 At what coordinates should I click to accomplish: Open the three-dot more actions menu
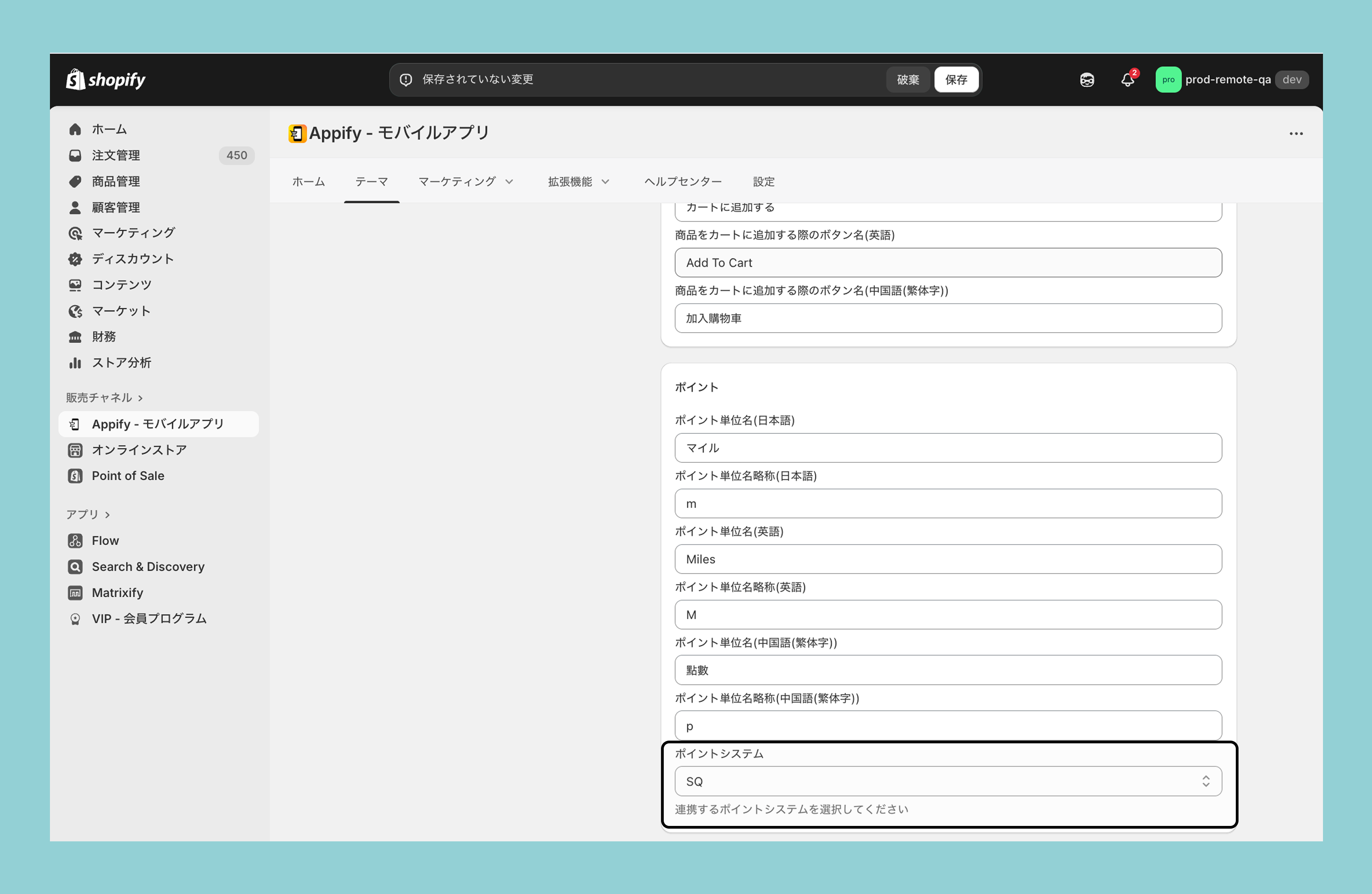pyautogui.click(x=1296, y=134)
